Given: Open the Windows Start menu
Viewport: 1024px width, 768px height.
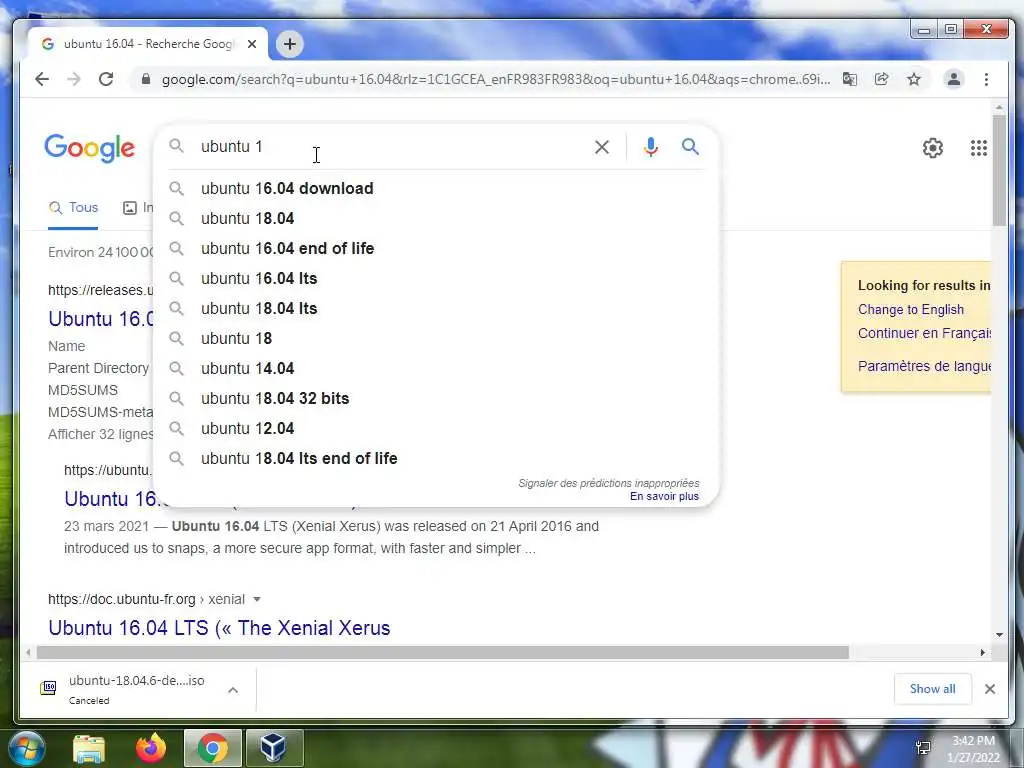Looking at the screenshot, I should point(27,748).
